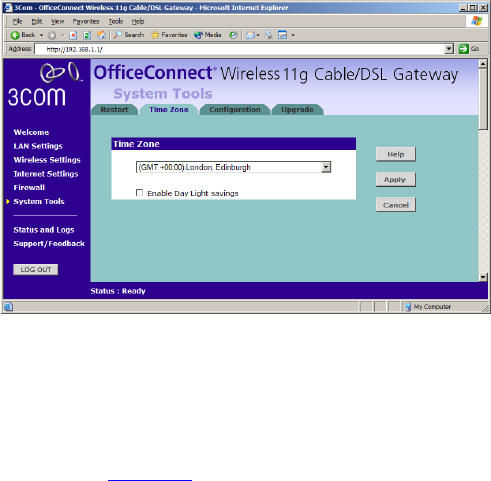Open the Search toolbar button
Image resolution: width=491 pixels, height=481 pixels.
(129, 35)
